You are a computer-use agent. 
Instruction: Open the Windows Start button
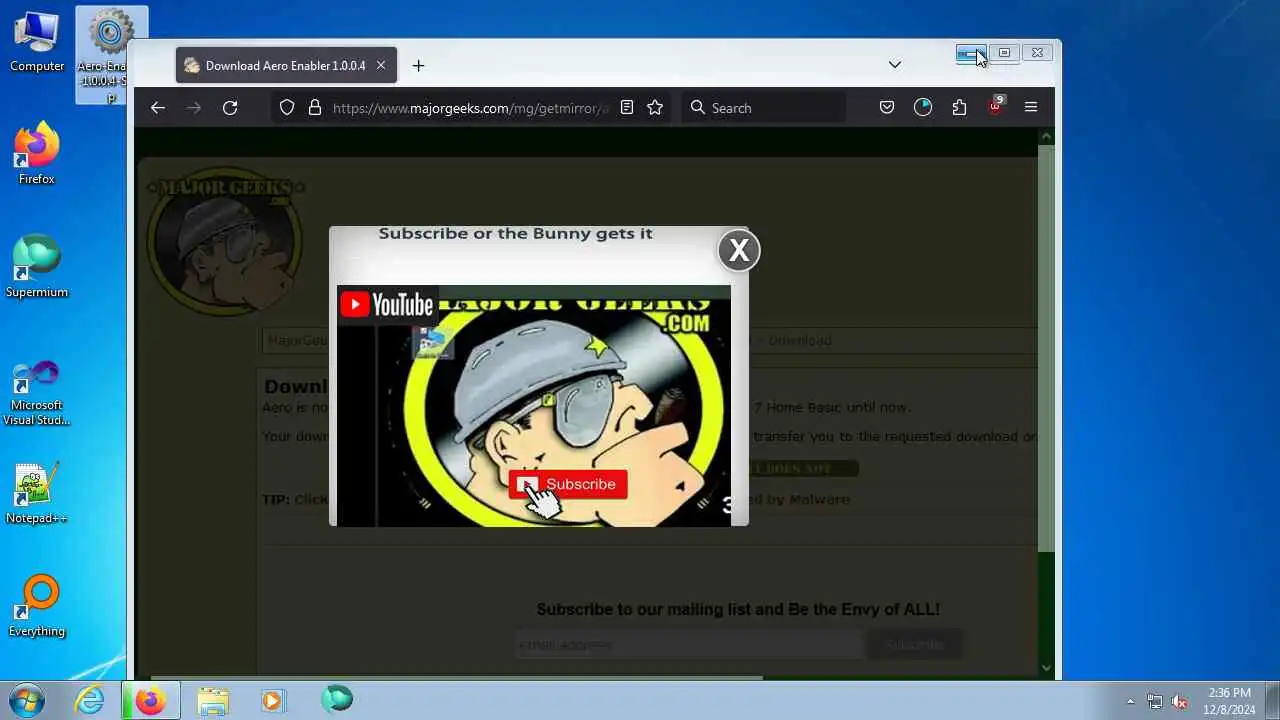coord(26,700)
